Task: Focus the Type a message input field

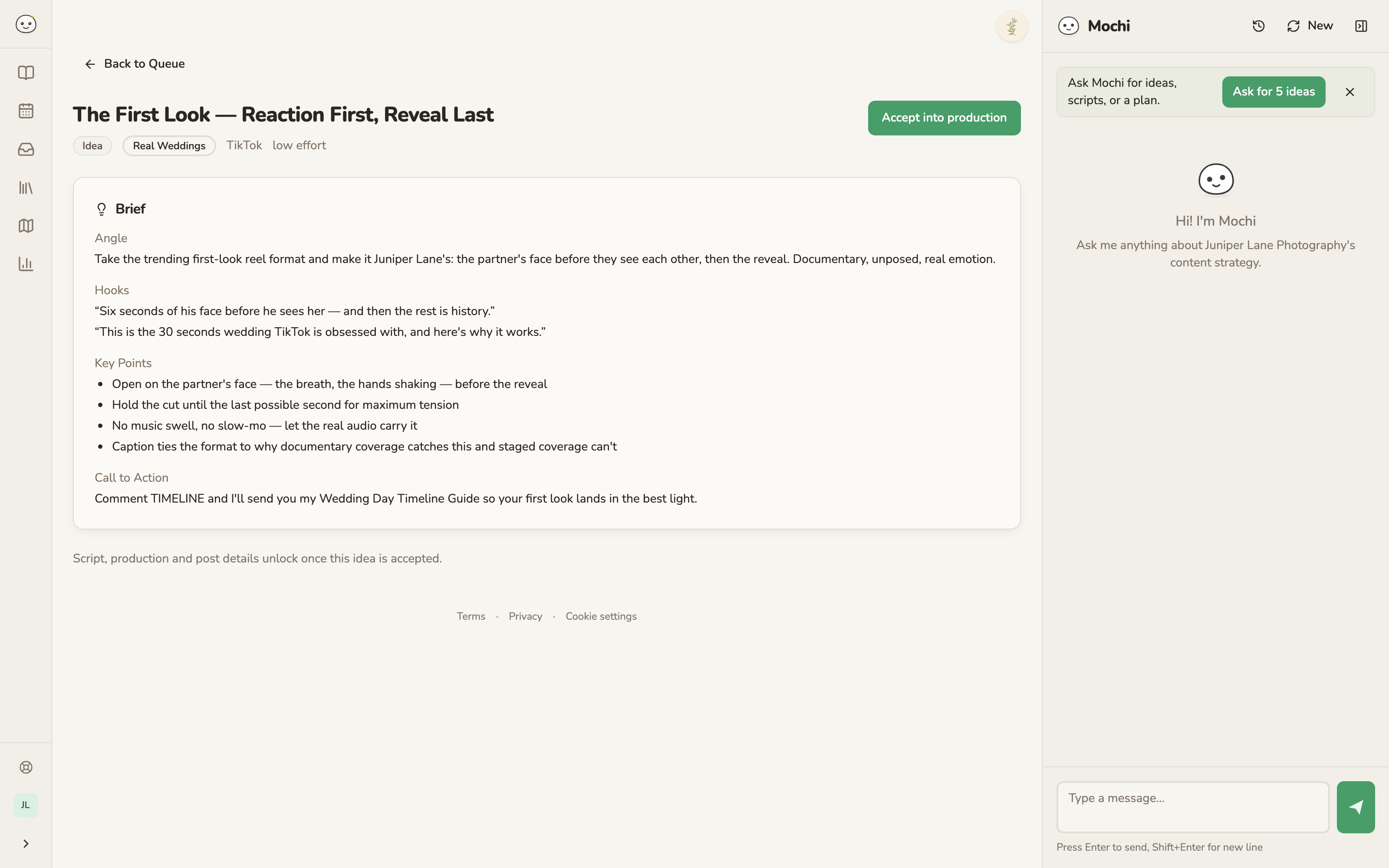Action: pos(1193,806)
